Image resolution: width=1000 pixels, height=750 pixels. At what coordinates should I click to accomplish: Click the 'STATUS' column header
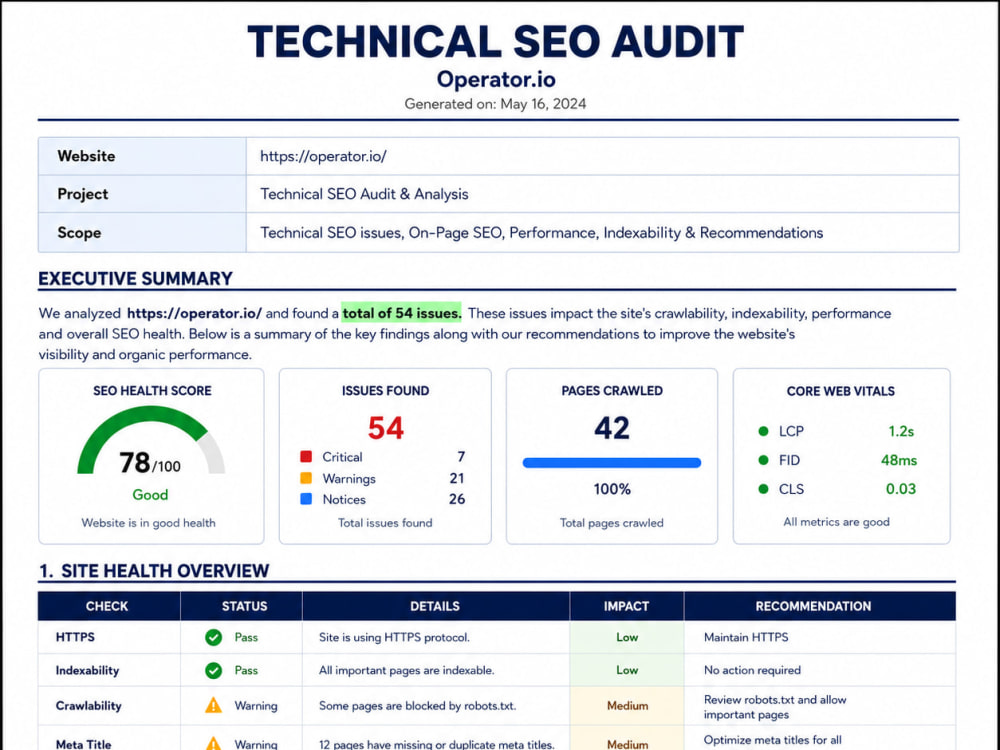[244, 606]
